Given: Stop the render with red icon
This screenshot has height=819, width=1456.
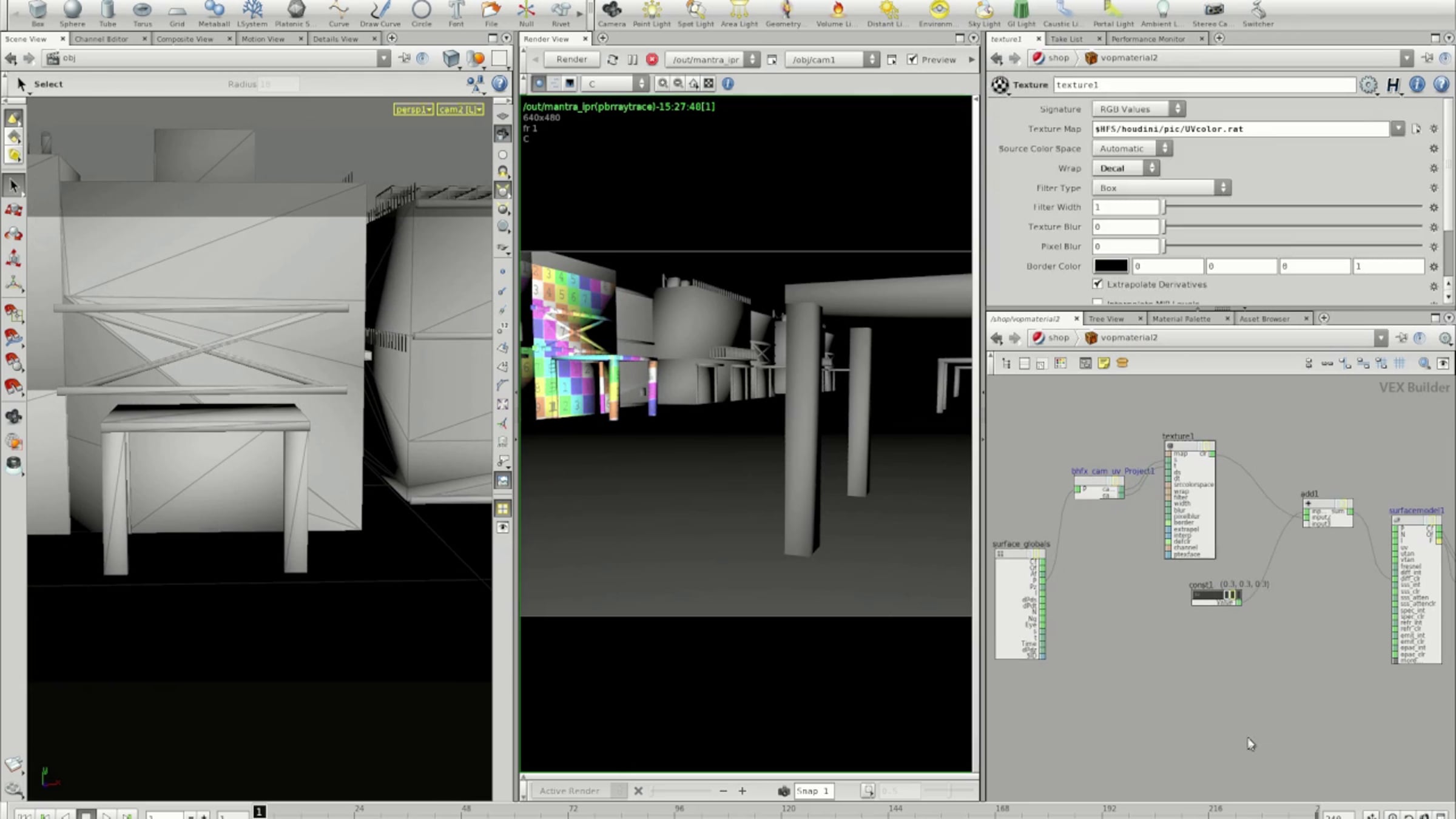Looking at the screenshot, I should click(652, 59).
